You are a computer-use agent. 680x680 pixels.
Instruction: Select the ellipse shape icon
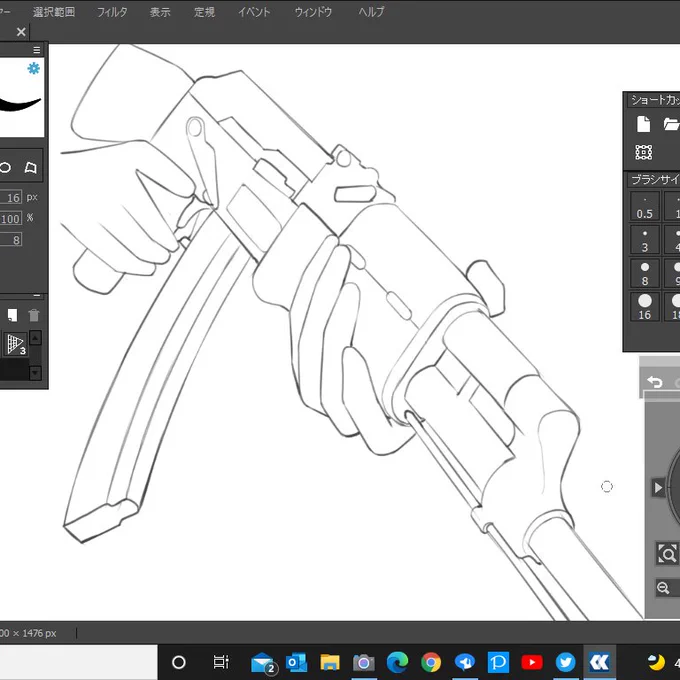[5, 168]
